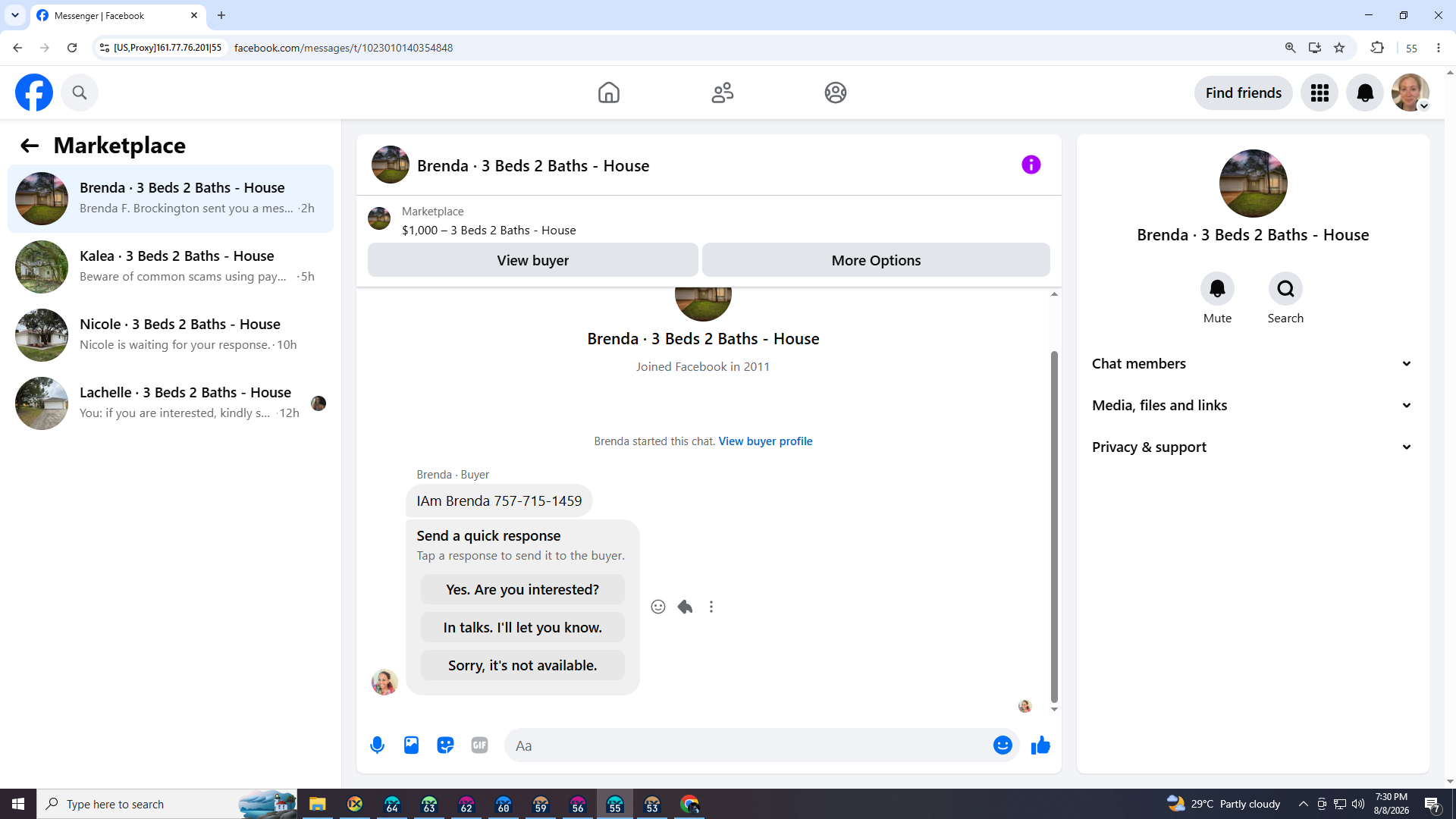Open the Facebook home logo

tap(34, 93)
